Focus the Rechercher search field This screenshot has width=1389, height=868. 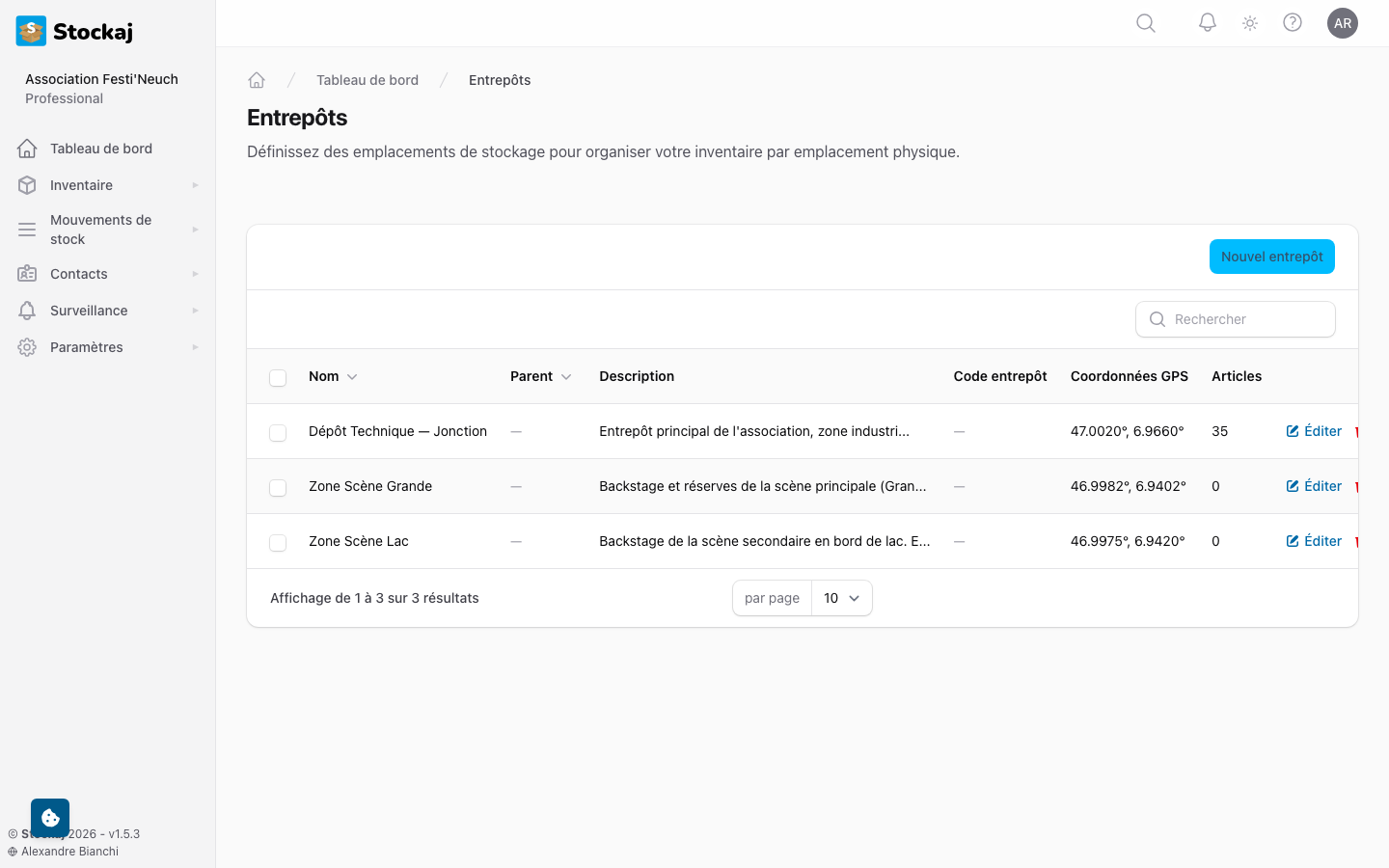[x=1236, y=319]
